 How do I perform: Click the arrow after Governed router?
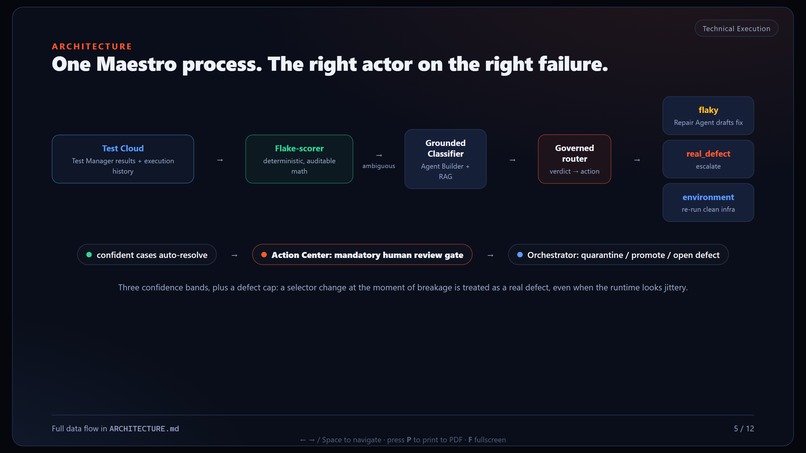pos(637,160)
